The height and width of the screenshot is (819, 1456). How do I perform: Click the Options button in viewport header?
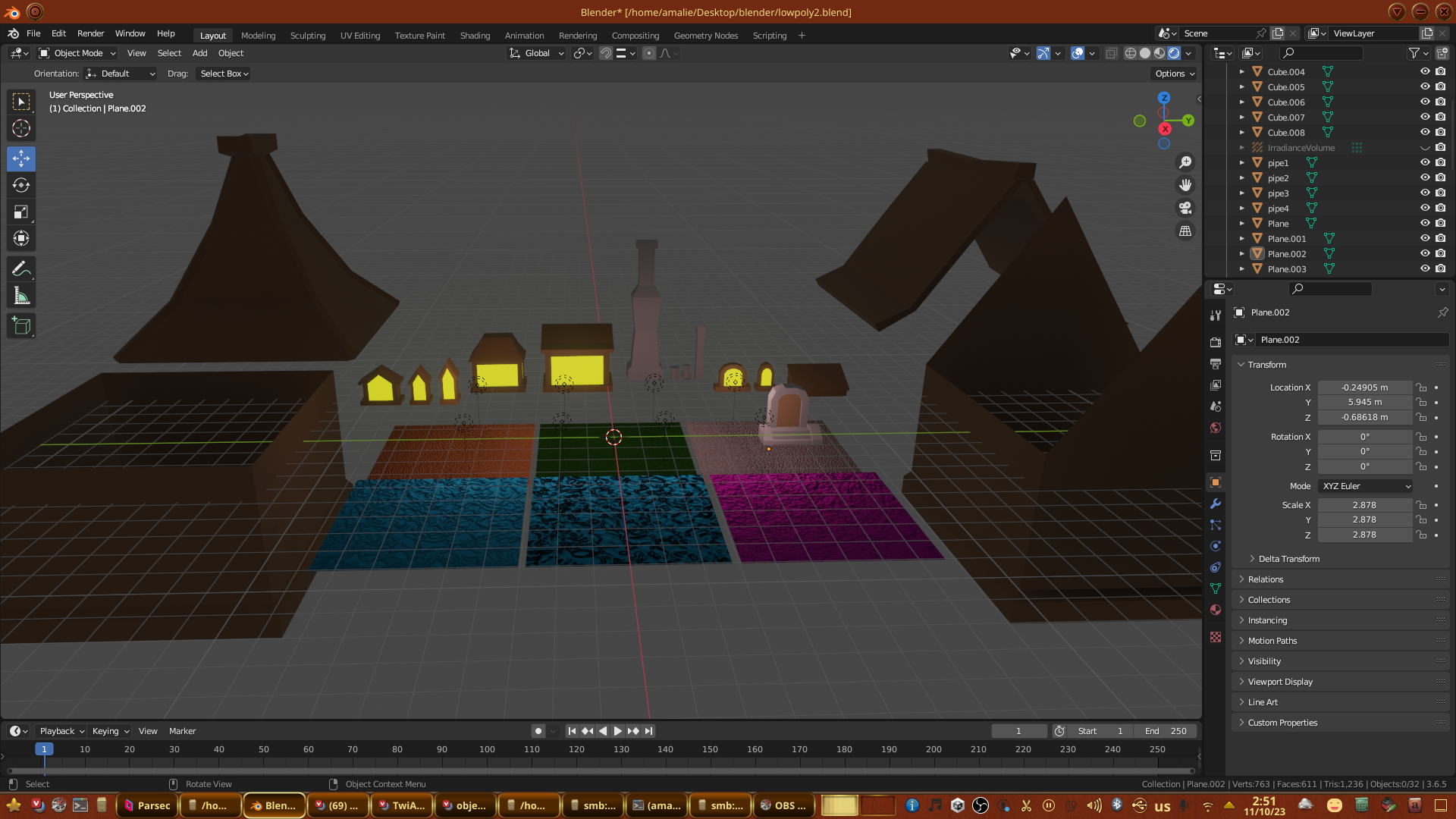coord(1174,74)
